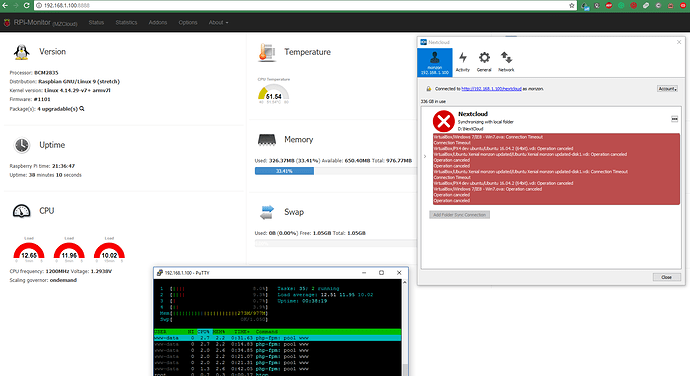
Task: Open the Nextcloud server URL link
Action: pyautogui.click(x=491, y=89)
